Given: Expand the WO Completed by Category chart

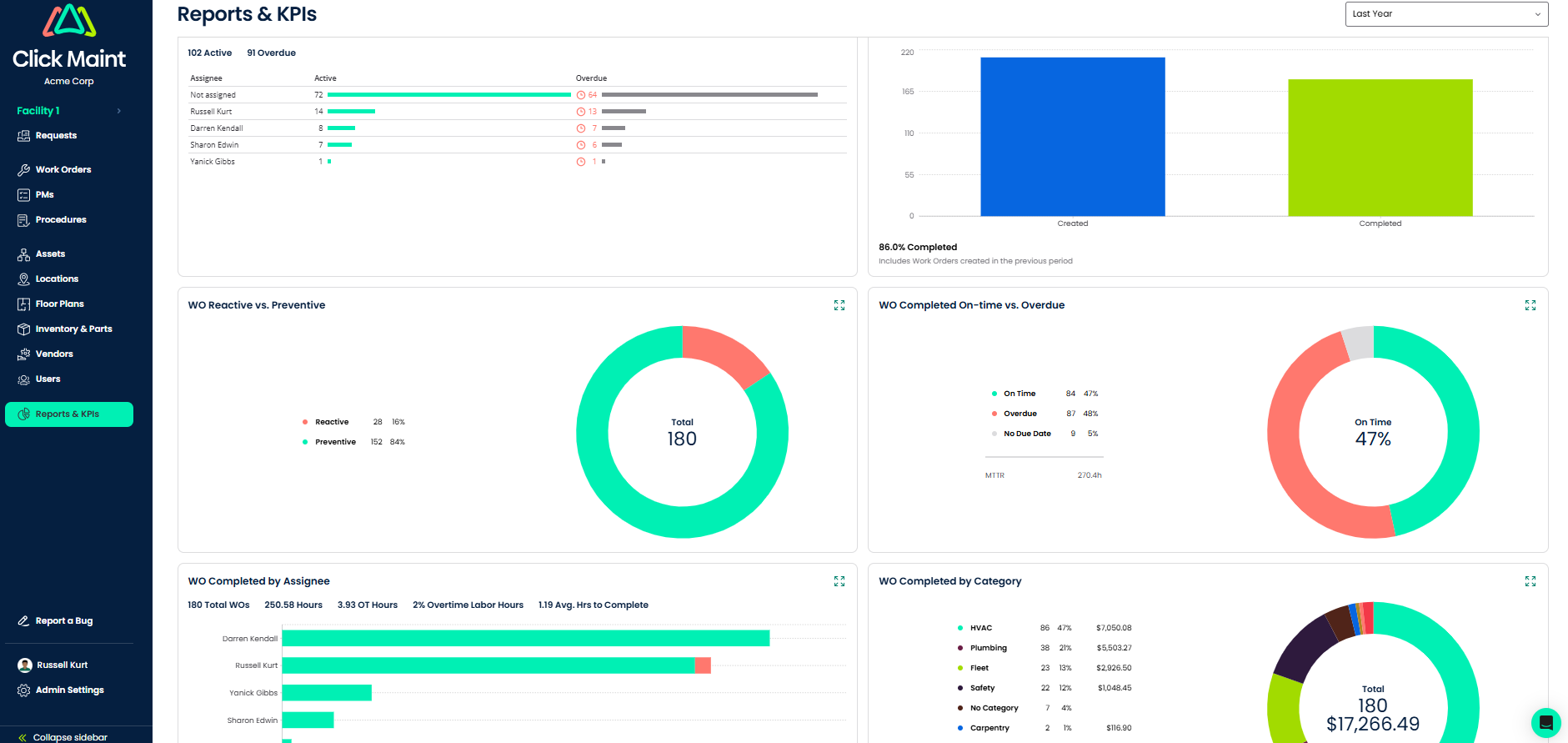Looking at the screenshot, I should click(x=1530, y=581).
